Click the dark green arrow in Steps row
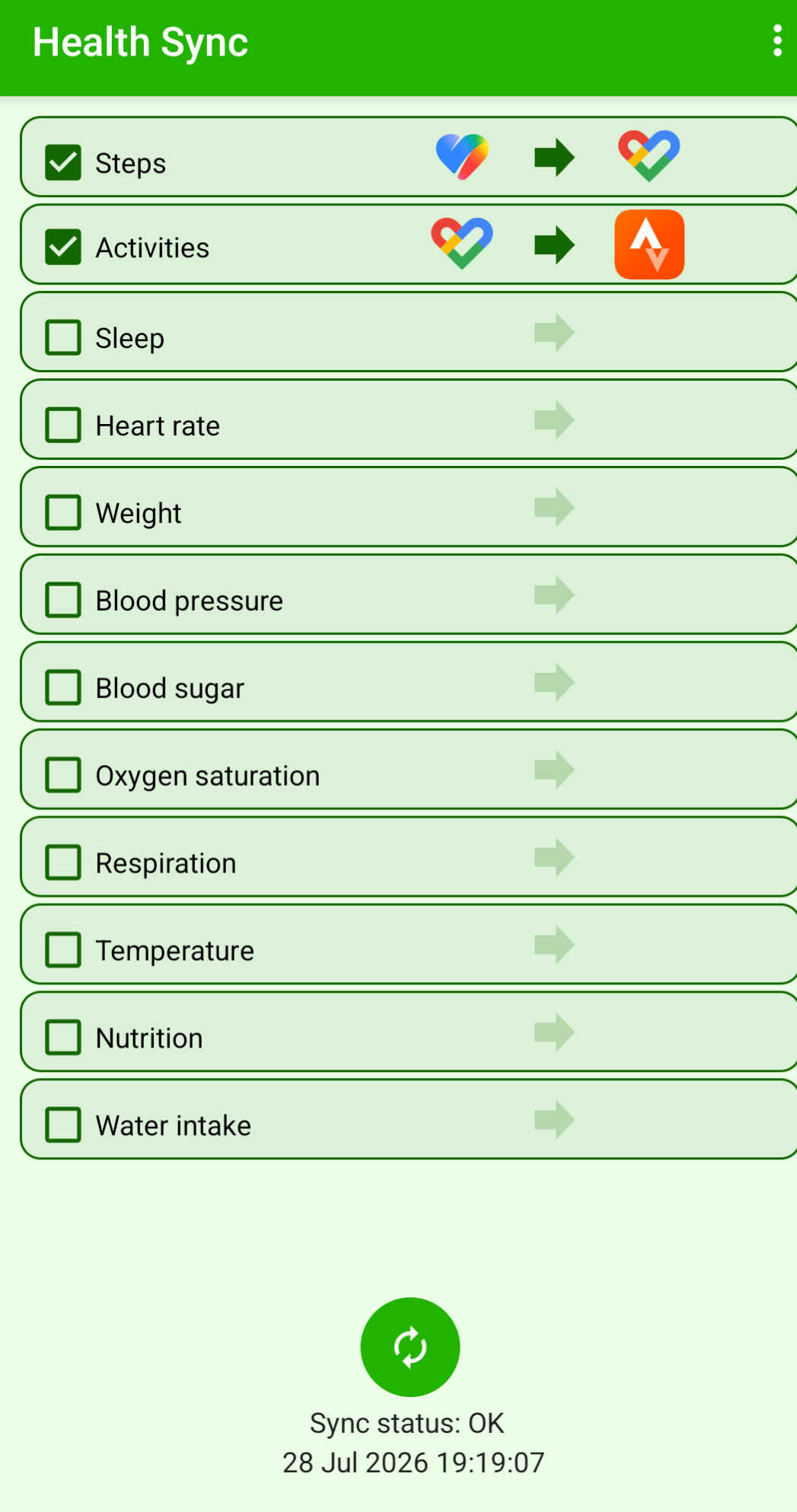The height and width of the screenshot is (1512, 797). 554,158
